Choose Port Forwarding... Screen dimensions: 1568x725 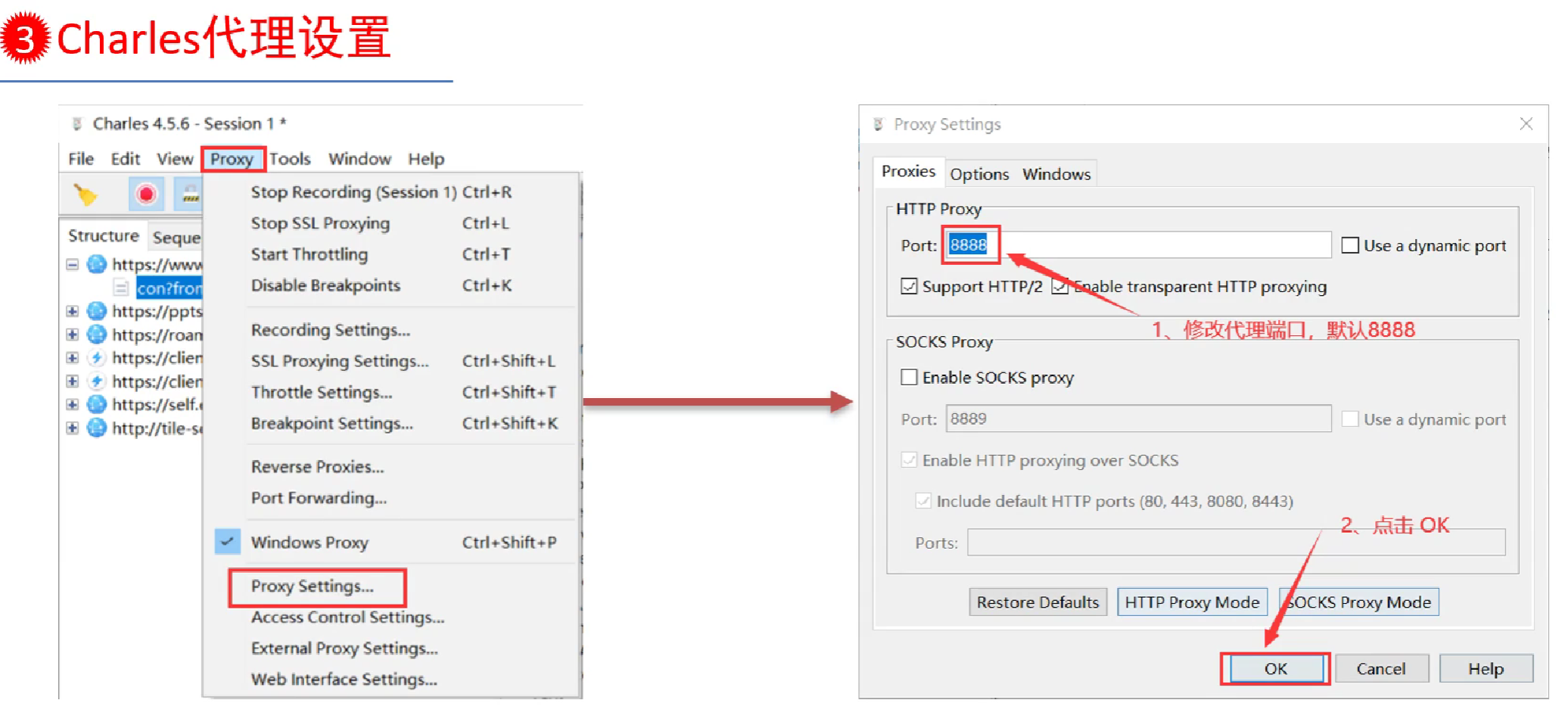pos(392,498)
